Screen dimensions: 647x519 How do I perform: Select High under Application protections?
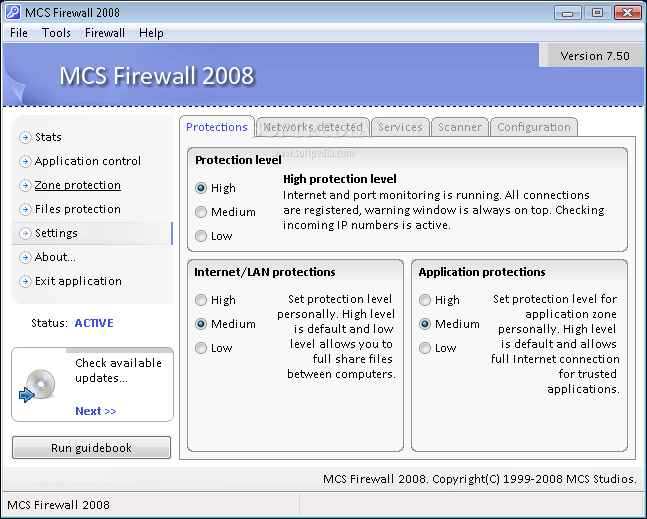[425, 300]
